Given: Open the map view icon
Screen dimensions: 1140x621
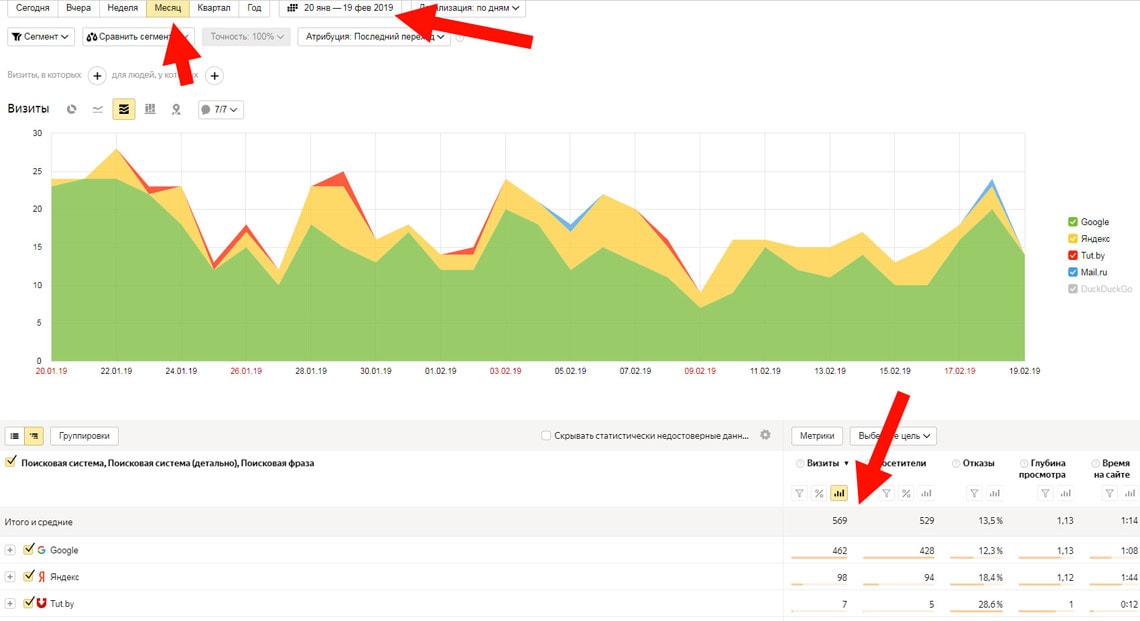Looking at the screenshot, I should pos(176,109).
